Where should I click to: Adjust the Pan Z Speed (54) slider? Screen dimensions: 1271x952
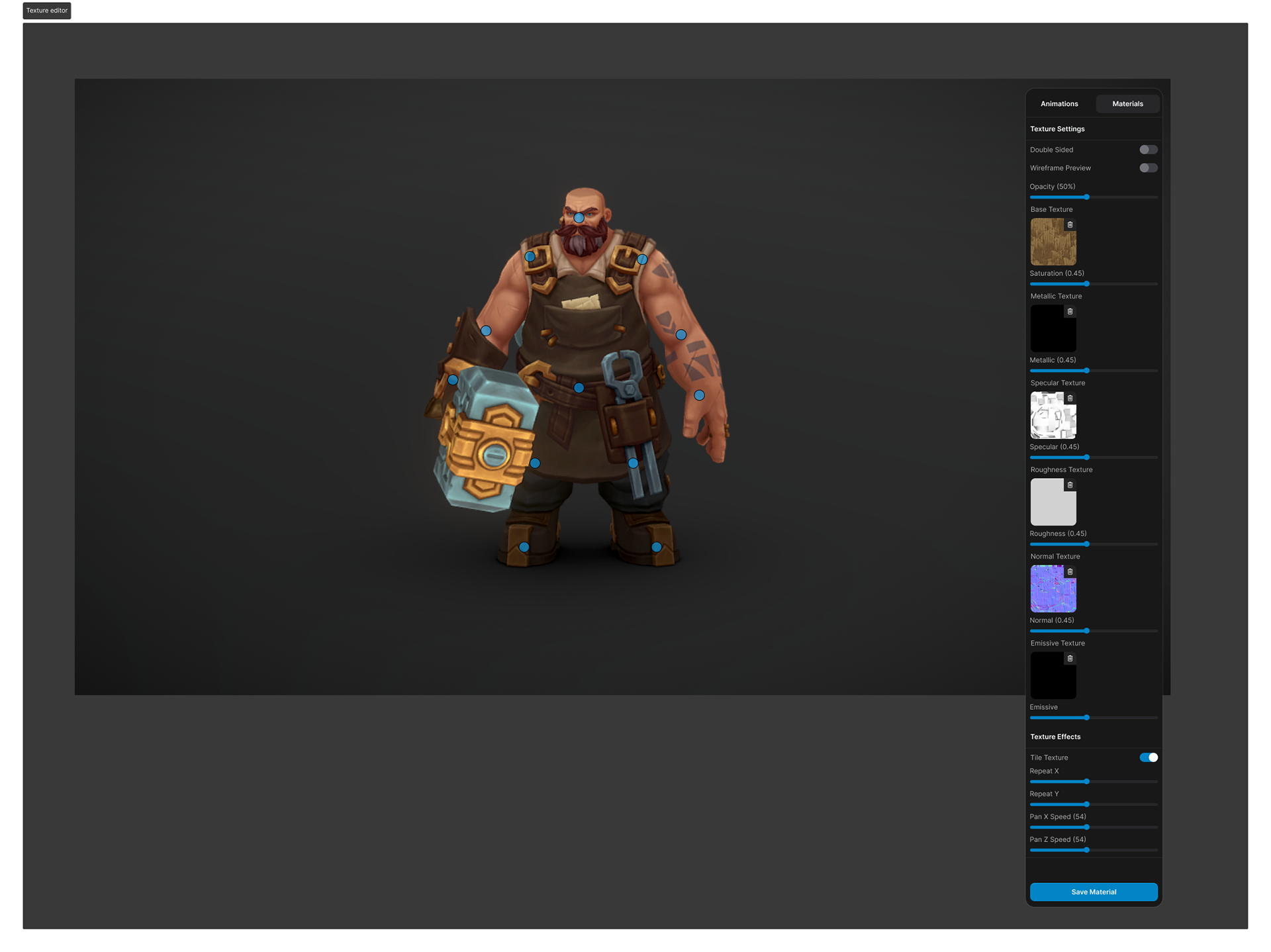click(x=1094, y=850)
